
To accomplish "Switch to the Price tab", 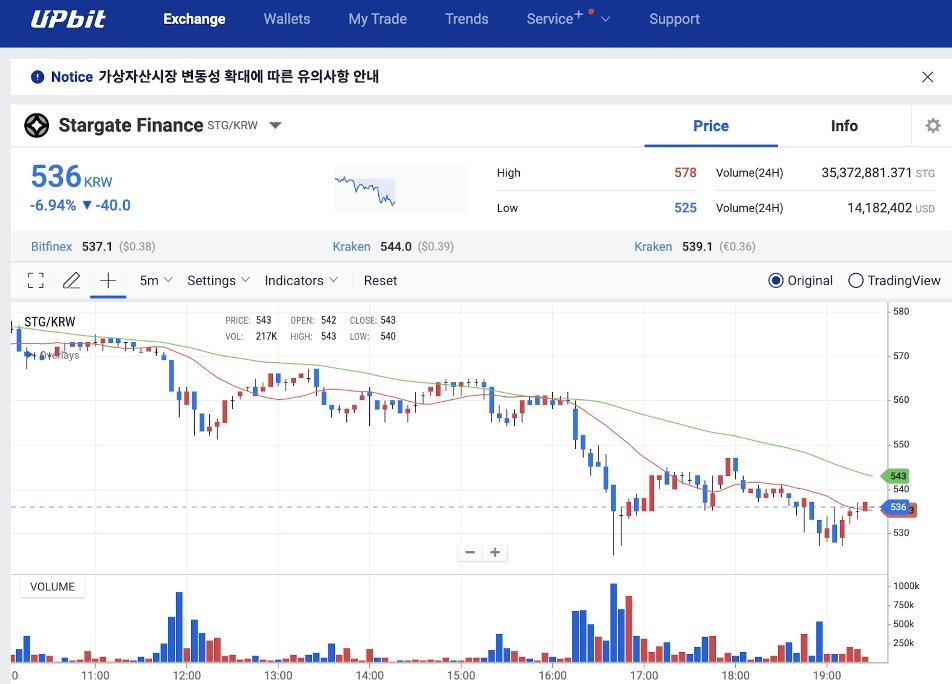I will coord(711,126).
